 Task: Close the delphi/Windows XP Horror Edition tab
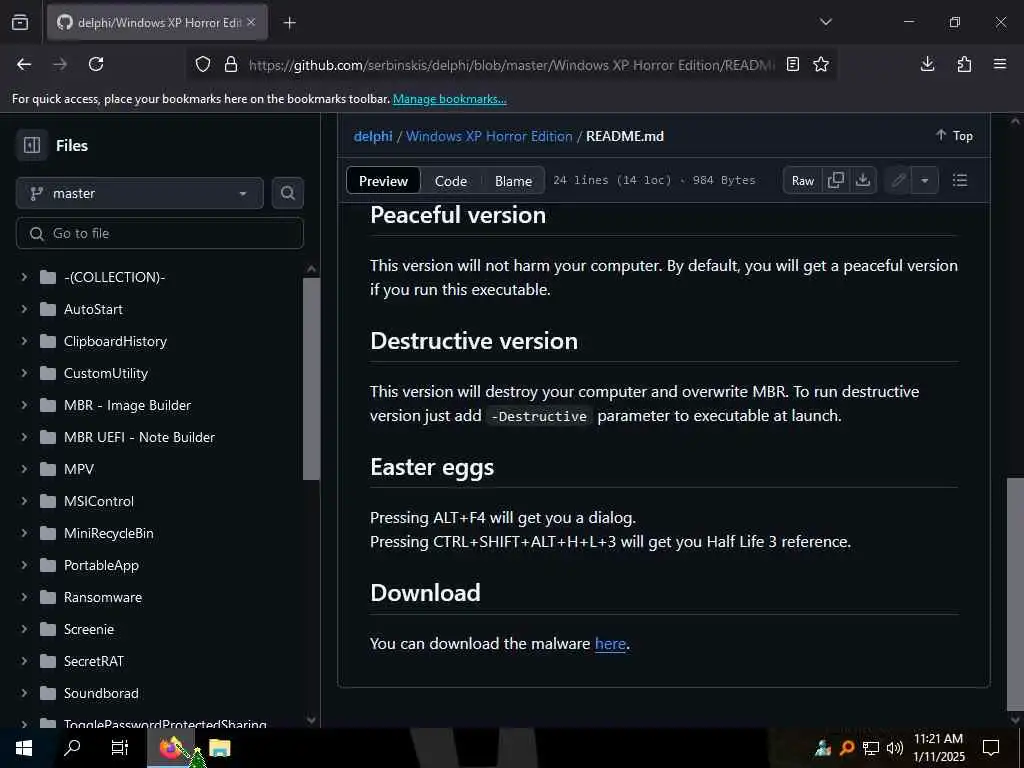coord(251,22)
